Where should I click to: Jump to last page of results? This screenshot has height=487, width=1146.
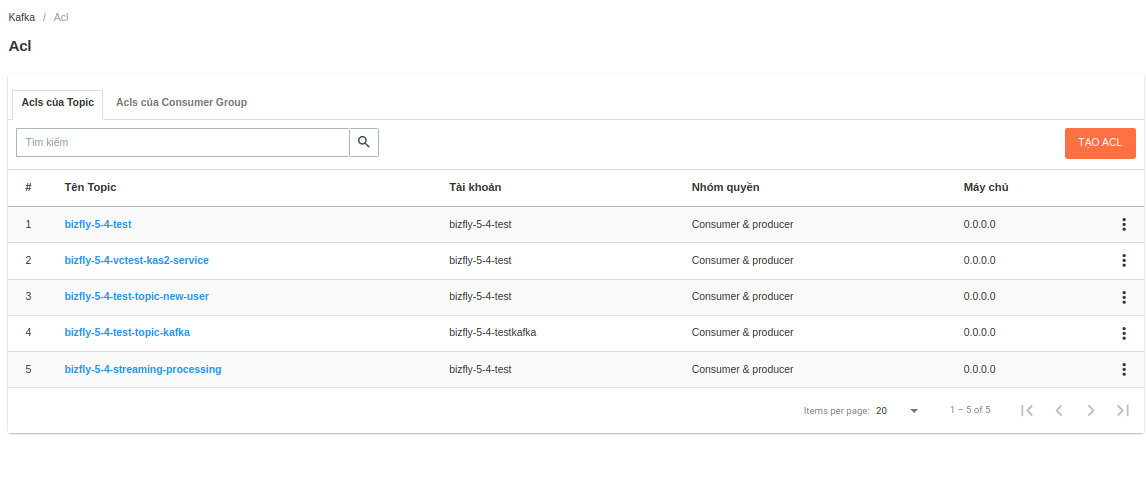[1123, 410]
